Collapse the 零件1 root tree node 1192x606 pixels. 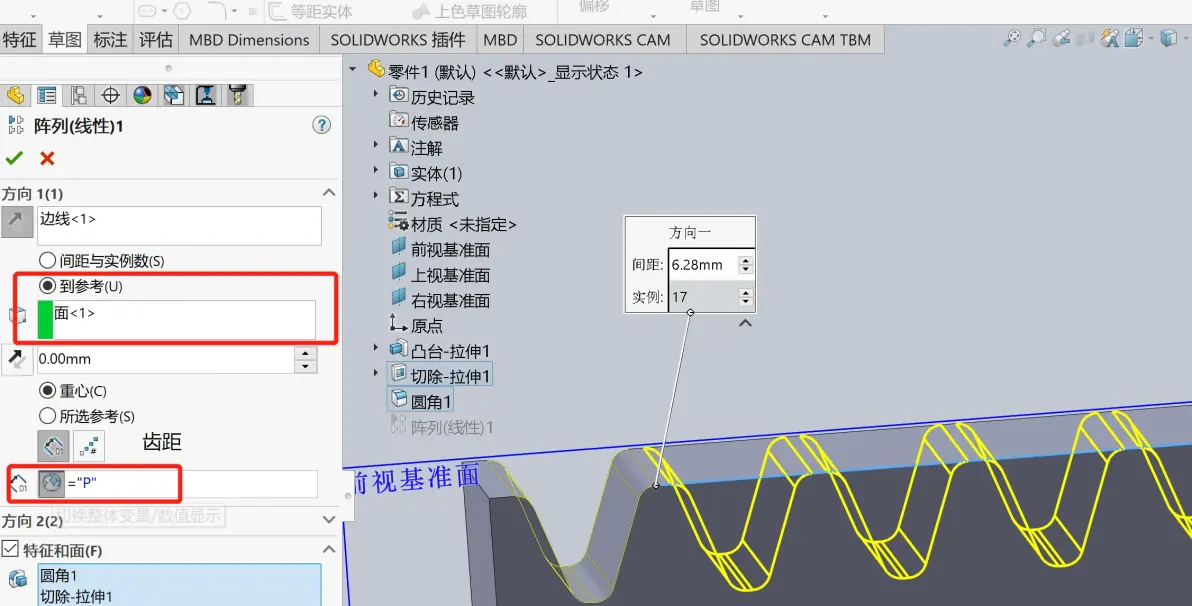point(353,69)
